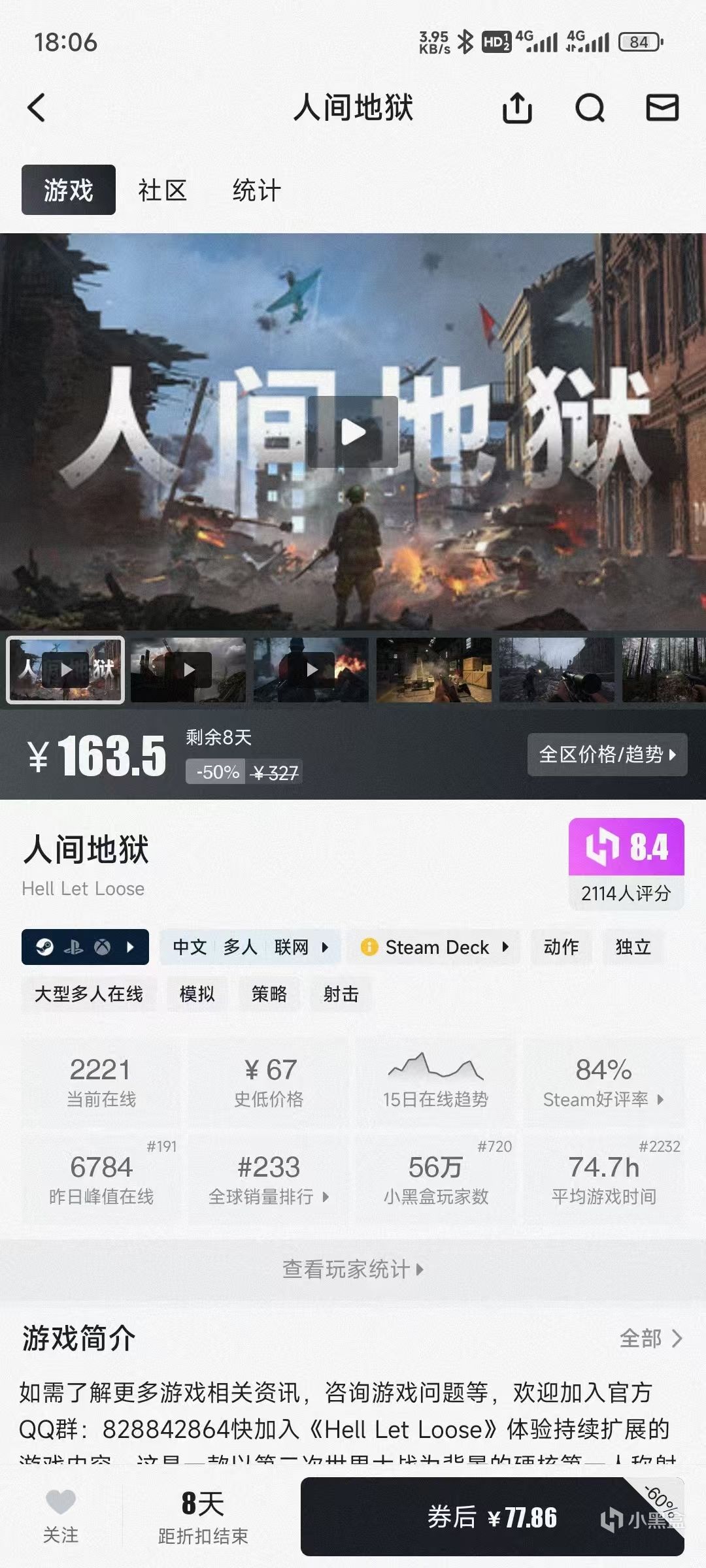Tap the search magnifier icon
The image size is (706, 1568).
[x=590, y=108]
